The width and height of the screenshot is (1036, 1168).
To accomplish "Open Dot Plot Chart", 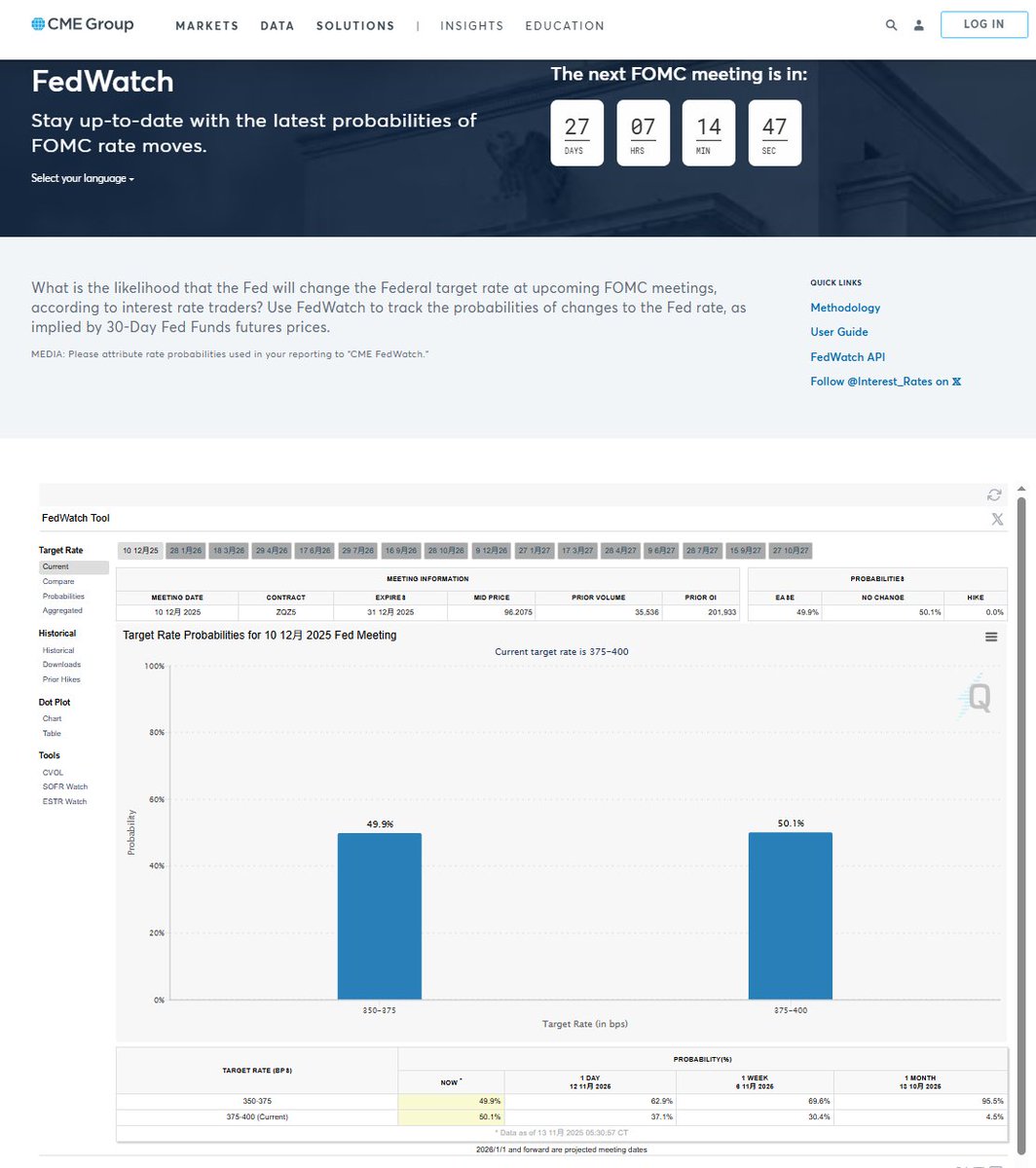I will point(52,718).
